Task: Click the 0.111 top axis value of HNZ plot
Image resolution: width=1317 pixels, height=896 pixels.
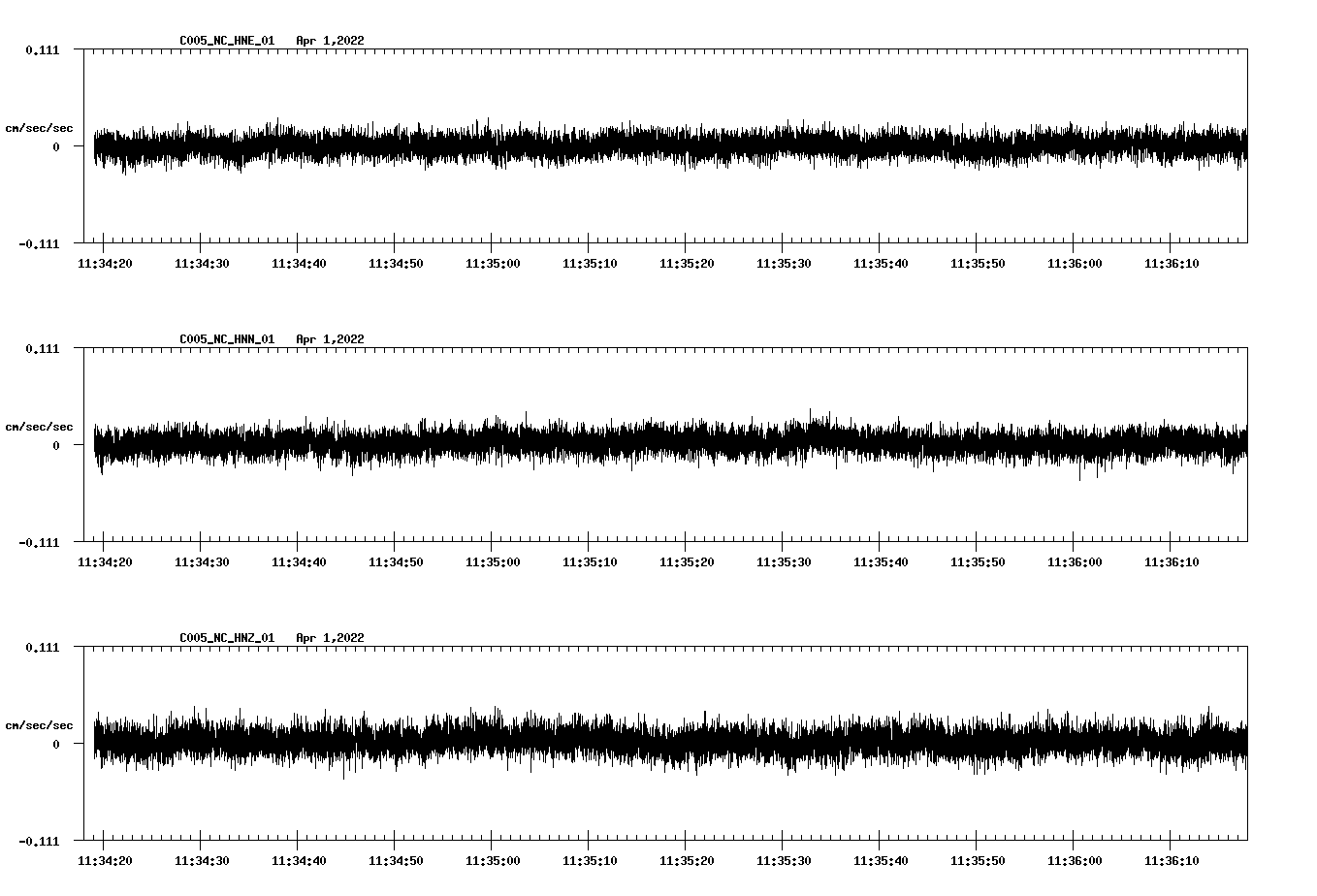Action: tap(42, 647)
